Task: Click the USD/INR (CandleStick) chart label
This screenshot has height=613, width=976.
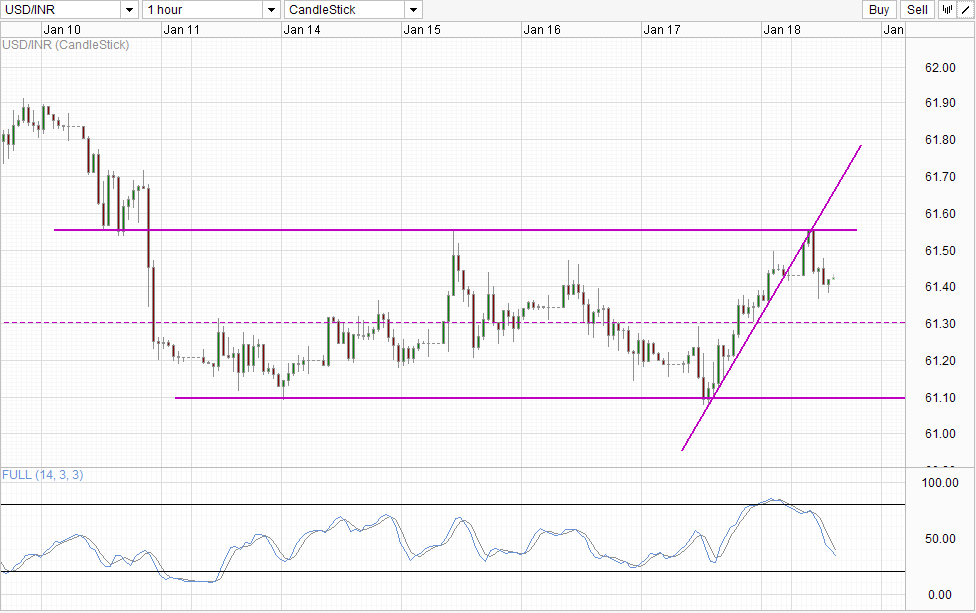Action: click(x=65, y=45)
